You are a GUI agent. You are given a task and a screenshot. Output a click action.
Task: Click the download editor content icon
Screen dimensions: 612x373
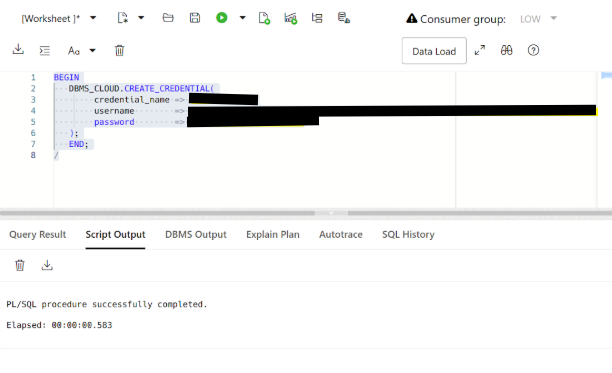(18, 50)
